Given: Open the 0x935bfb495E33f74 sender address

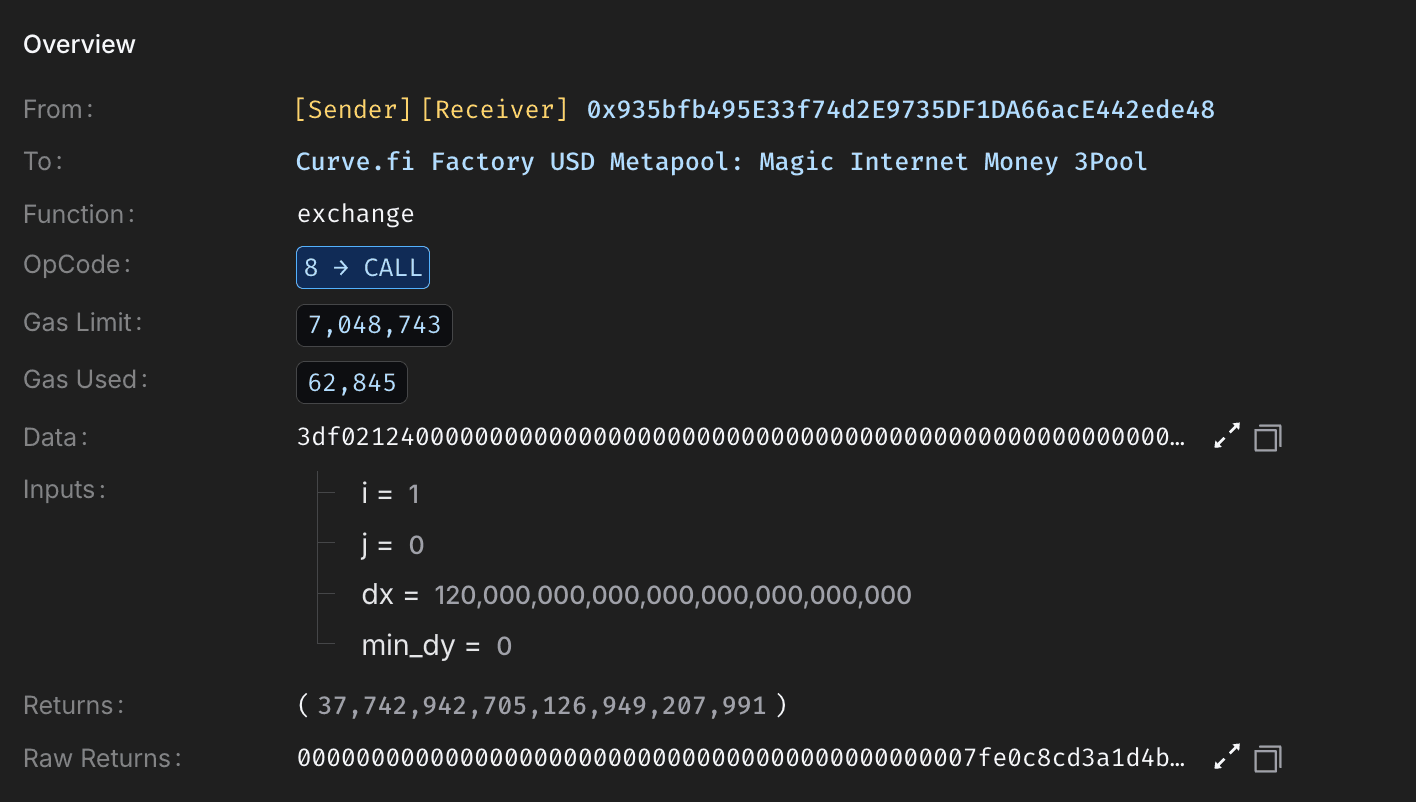Looking at the screenshot, I should coord(898,109).
